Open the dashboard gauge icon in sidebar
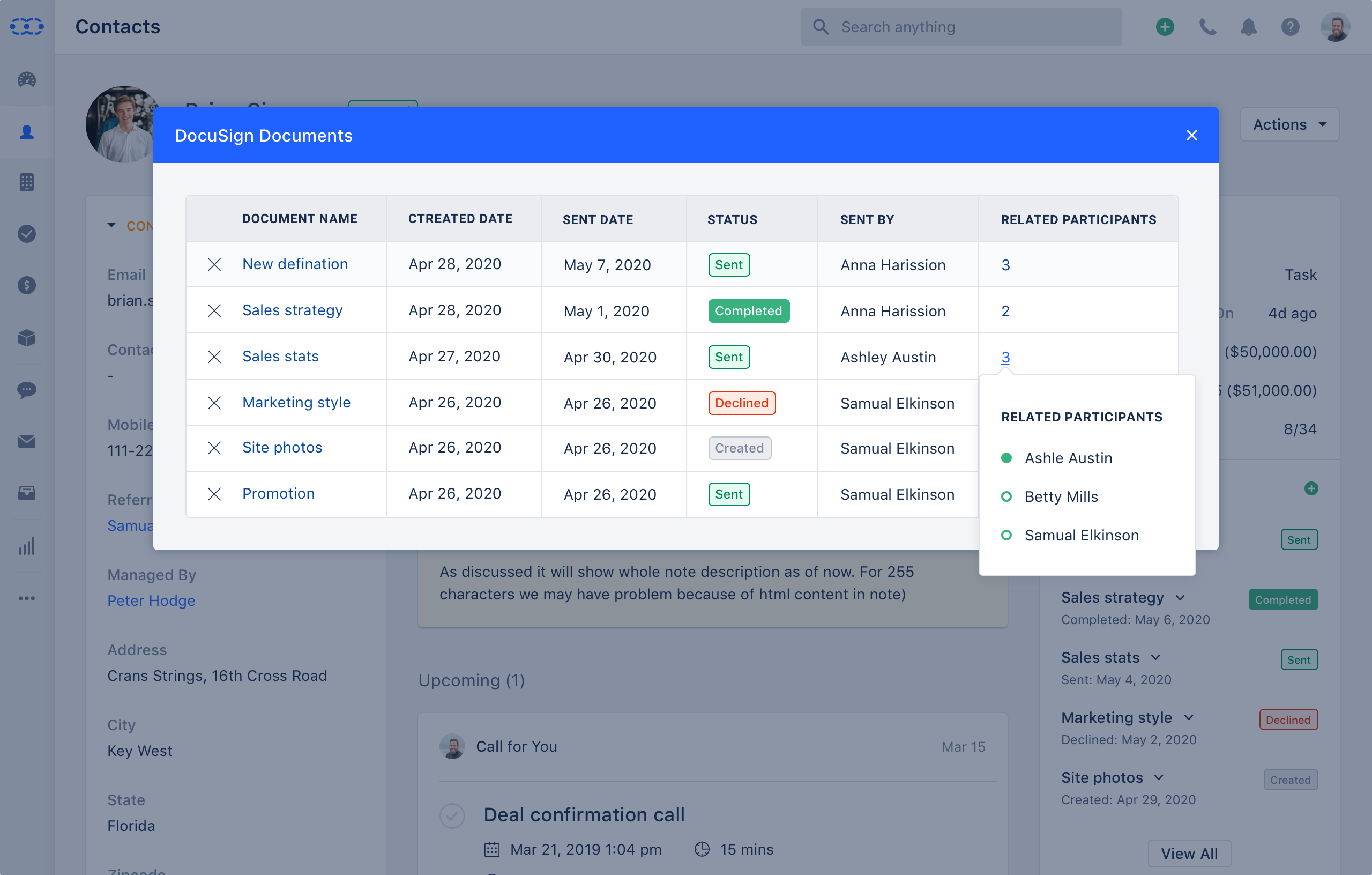Image resolution: width=1372 pixels, height=875 pixels. pos(27,80)
